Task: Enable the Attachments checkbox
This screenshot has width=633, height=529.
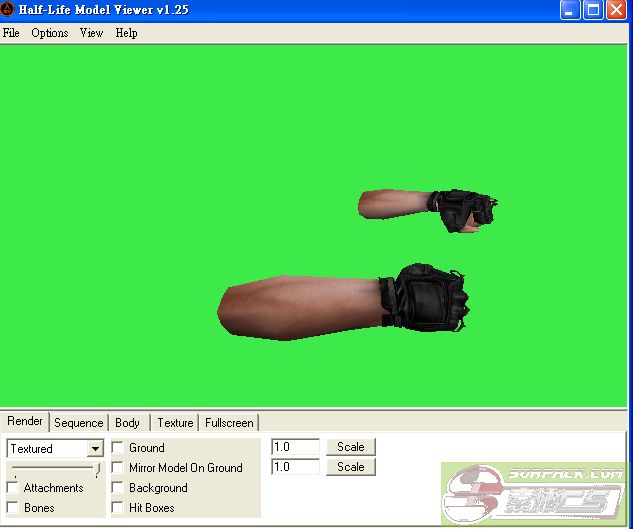Action: click(13, 488)
